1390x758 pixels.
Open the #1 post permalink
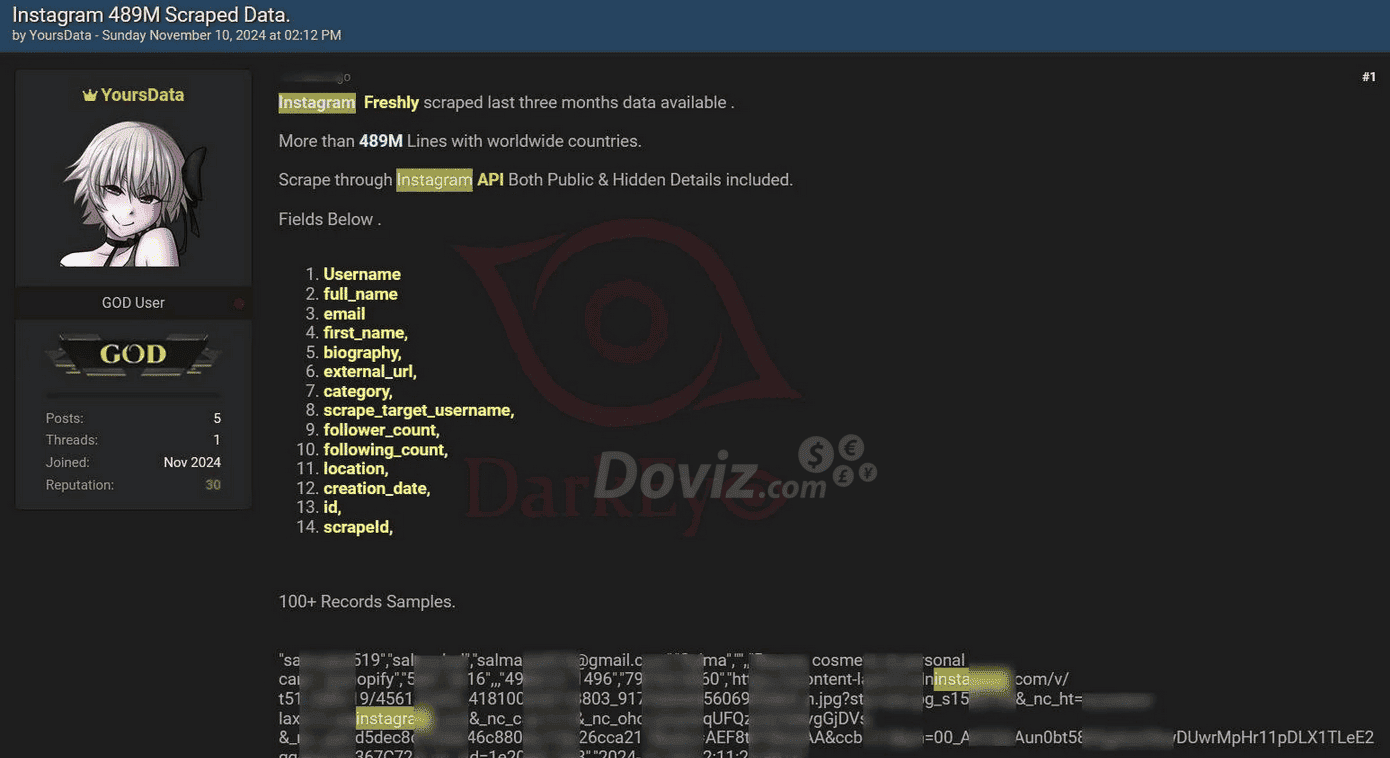(x=1368, y=77)
